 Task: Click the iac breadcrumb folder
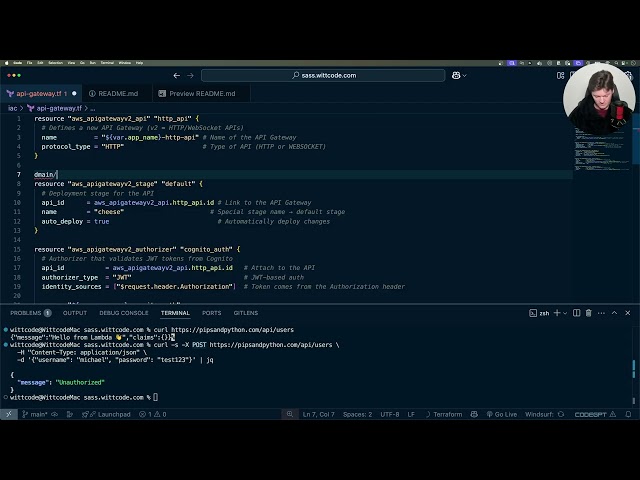pos(13,108)
